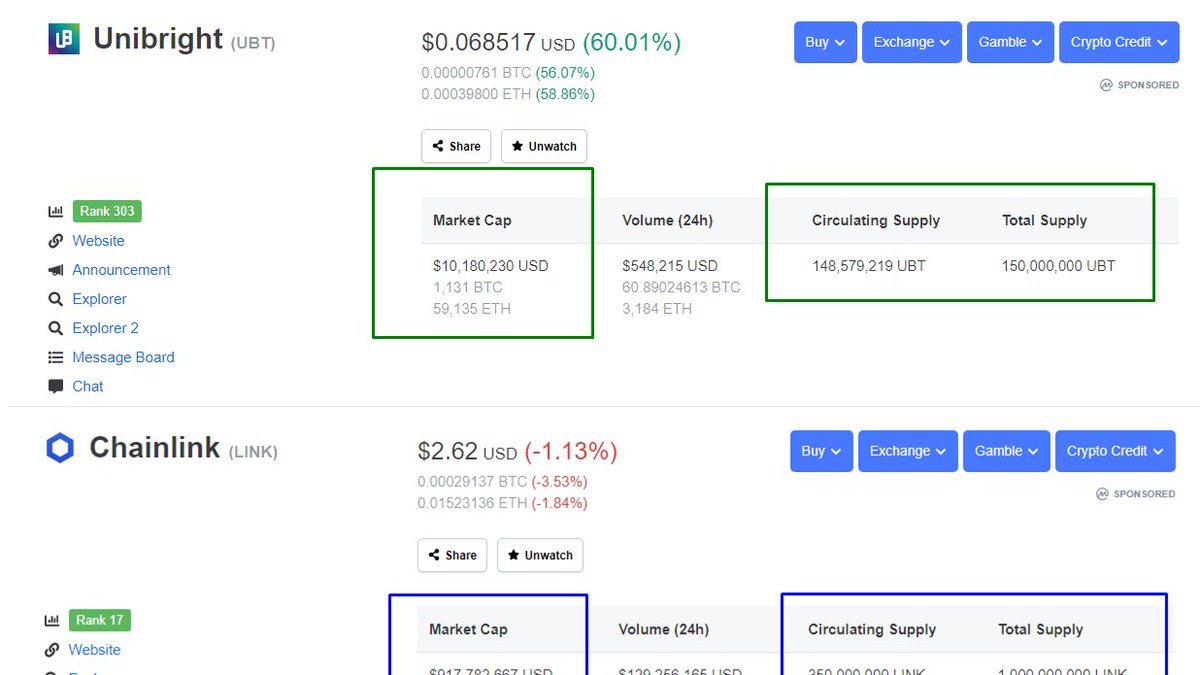The width and height of the screenshot is (1200, 675).
Task: Click the Unibright logo icon
Action: pyautogui.click(x=64, y=39)
